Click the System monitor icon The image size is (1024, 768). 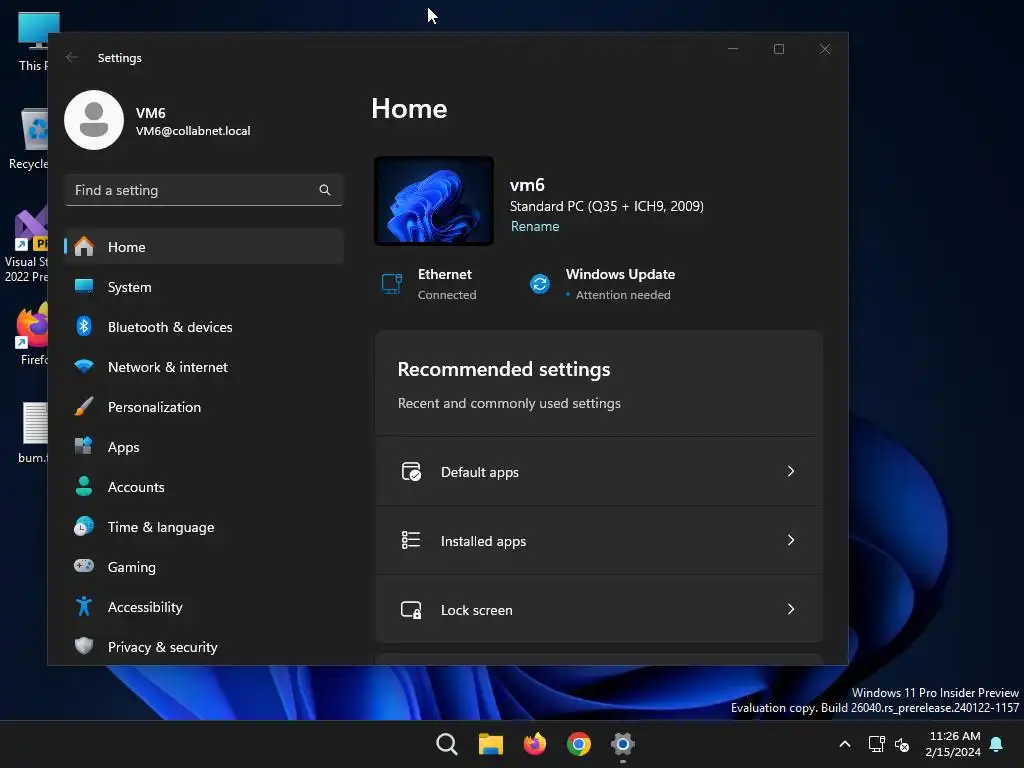click(x=84, y=286)
